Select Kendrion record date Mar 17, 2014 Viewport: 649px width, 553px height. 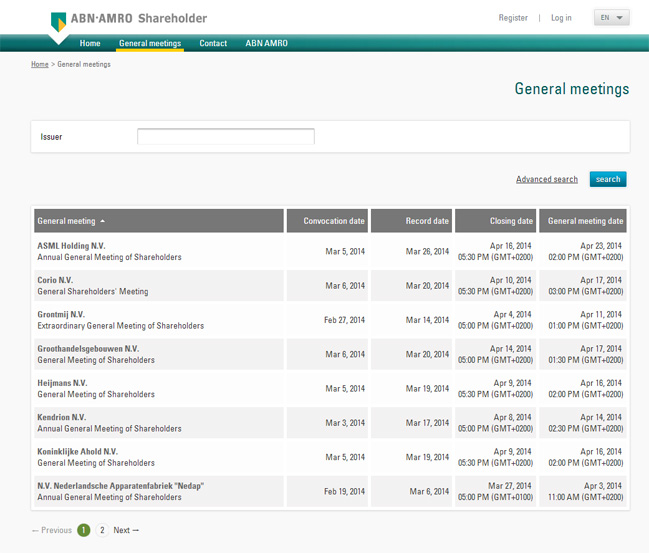pyautogui.click(x=428, y=423)
